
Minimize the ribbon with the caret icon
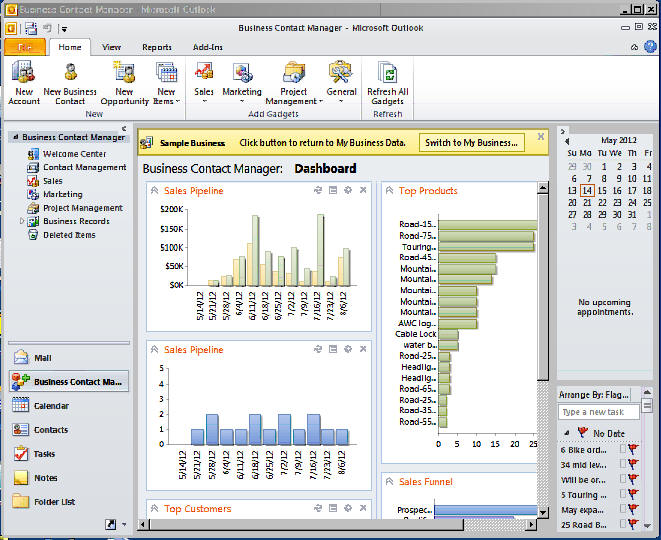(634, 47)
